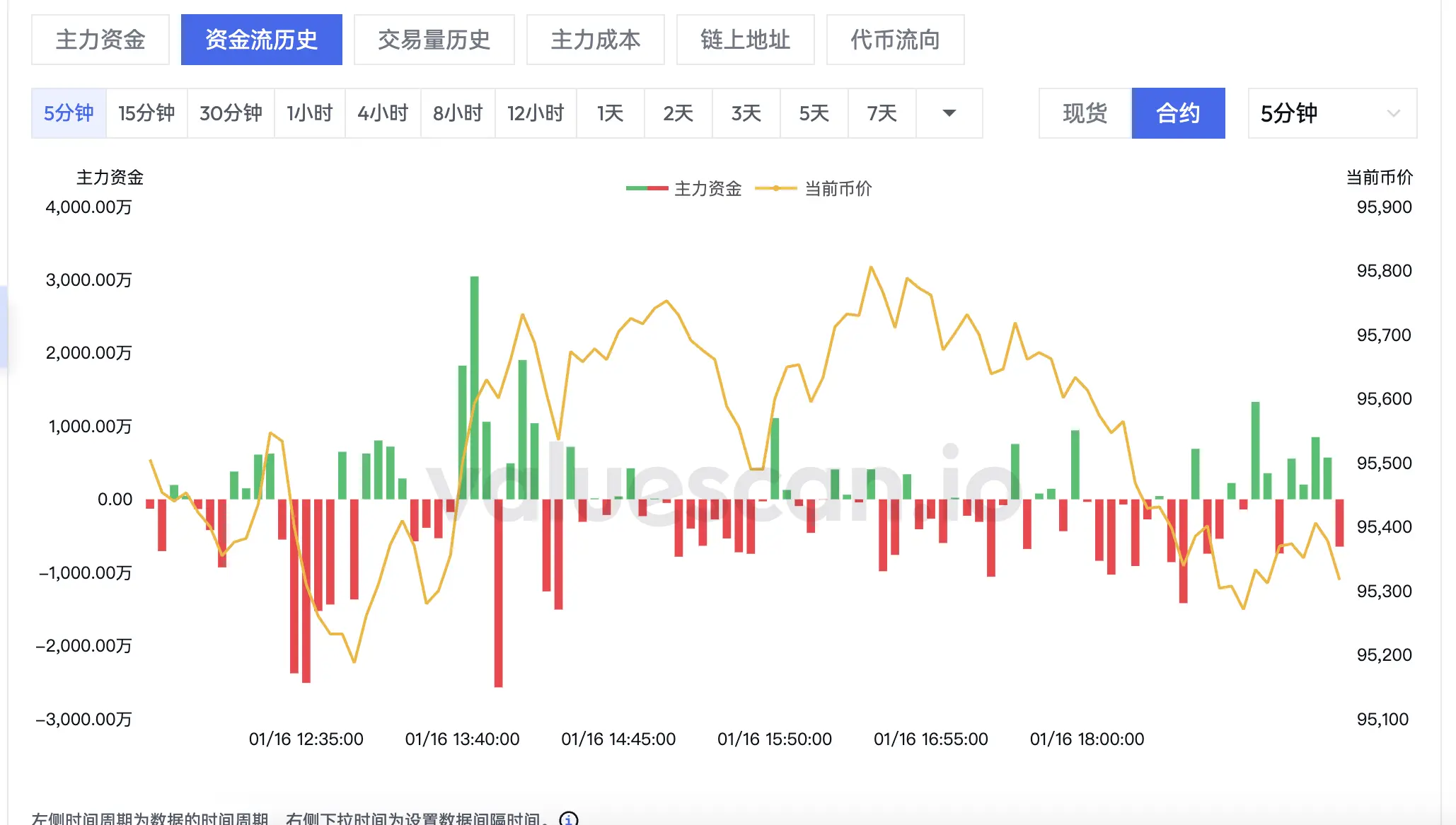This screenshot has height=825, width=1456.
Task: Select the 资金流历史 tab
Action: coord(261,40)
